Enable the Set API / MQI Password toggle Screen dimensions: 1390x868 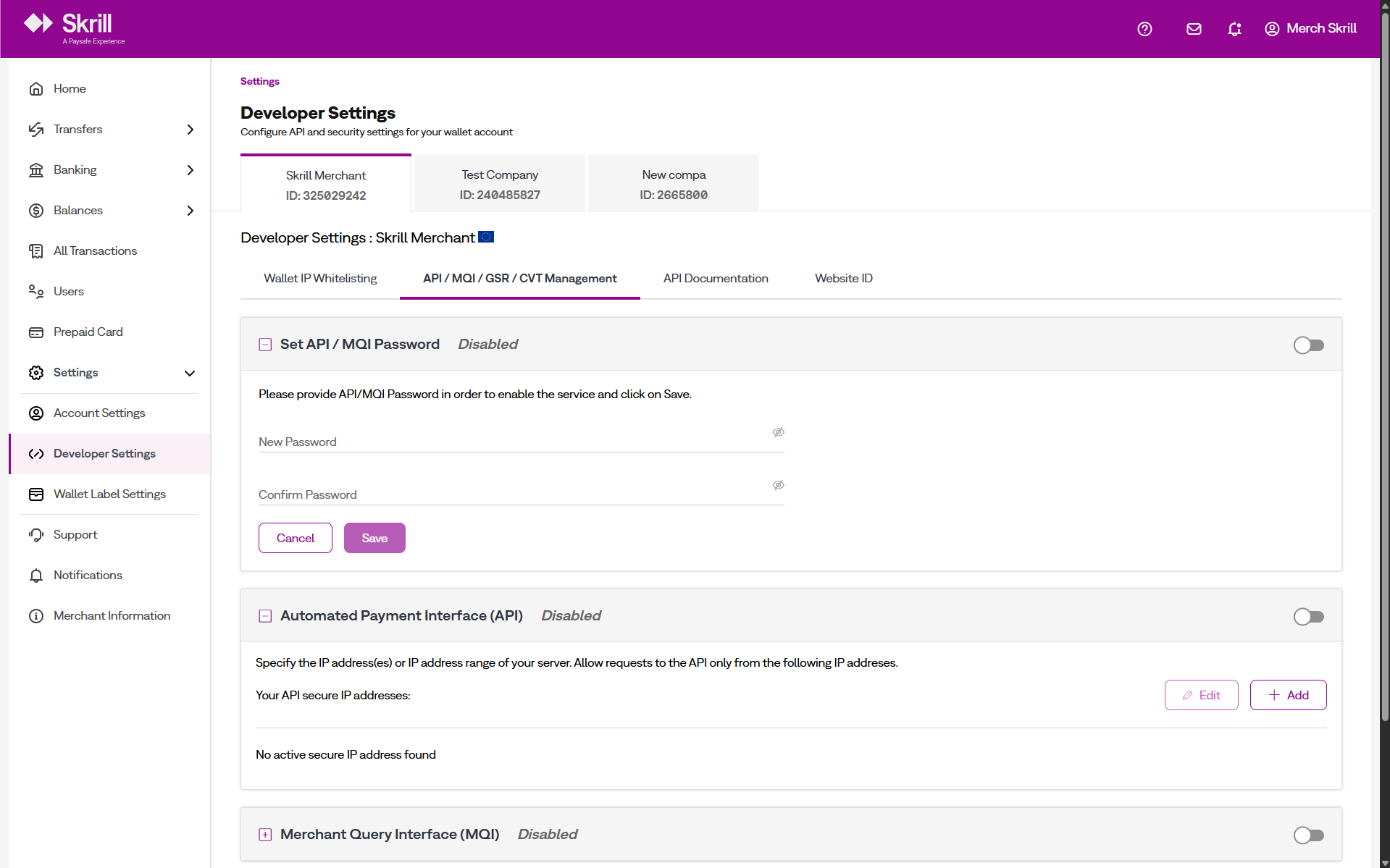pyautogui.click(x=1308, y=345)
